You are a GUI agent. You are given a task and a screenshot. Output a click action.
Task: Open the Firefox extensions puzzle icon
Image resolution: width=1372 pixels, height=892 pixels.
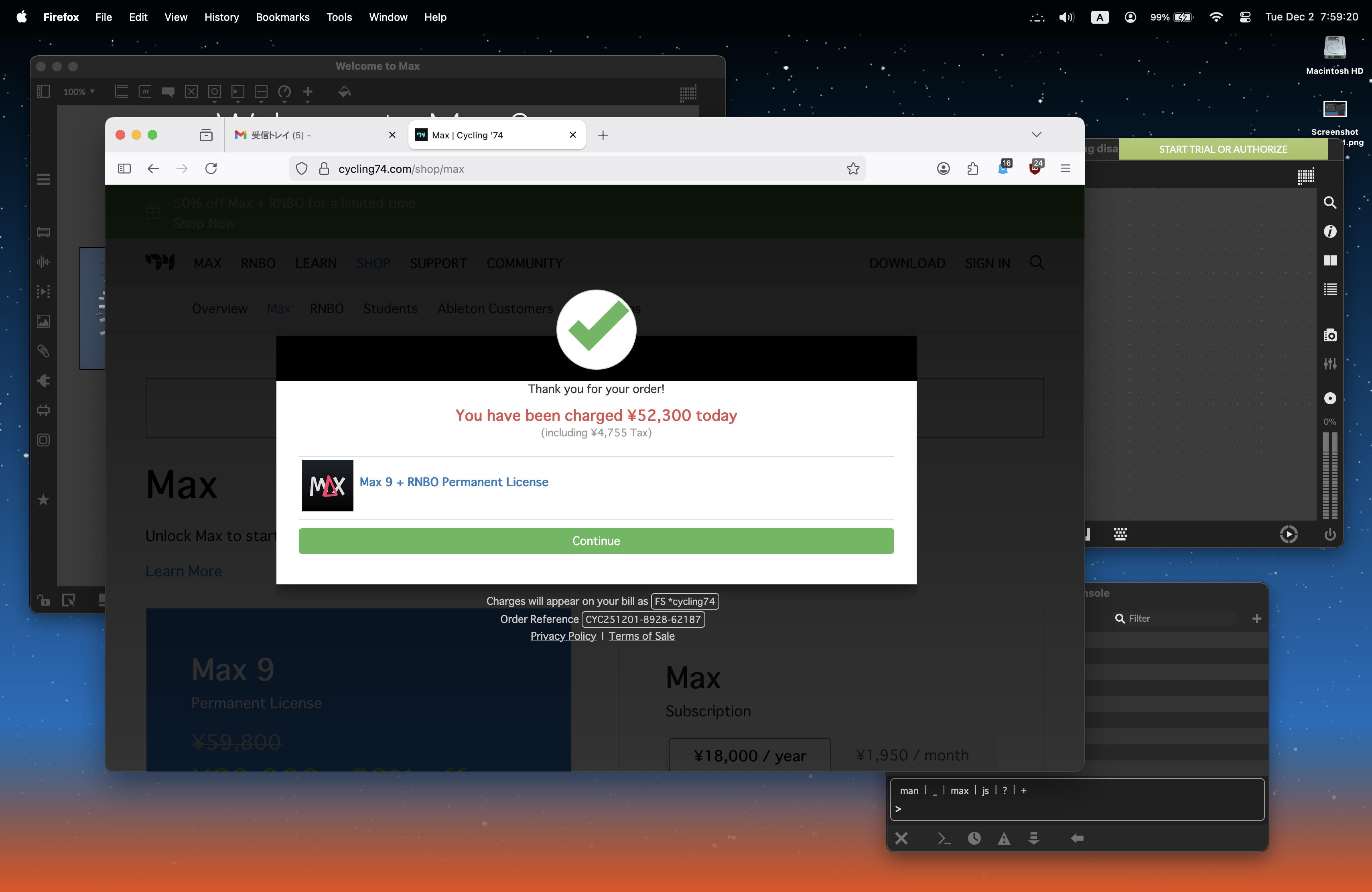(x=972, y=168)
